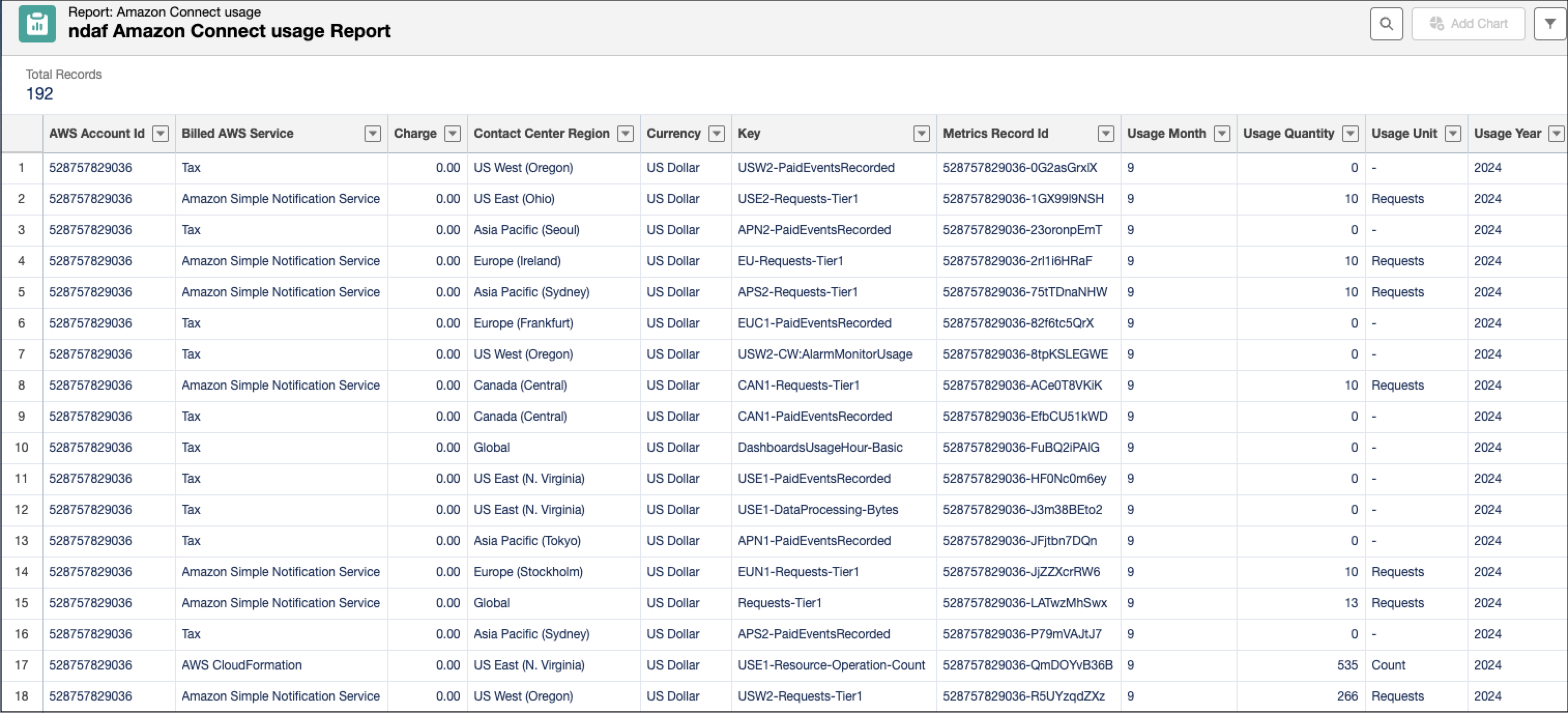Click the Usage Quantity header label
This screenshot has width=1568, height=713.
pos(1288,133)
